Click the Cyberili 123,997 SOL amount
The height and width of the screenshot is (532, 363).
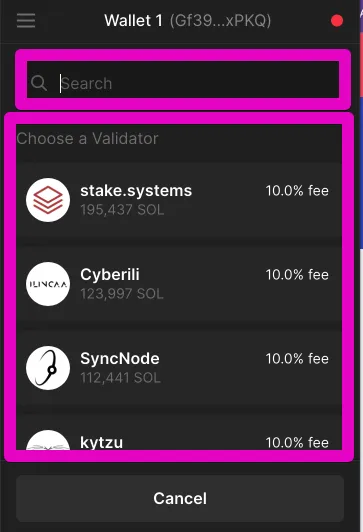tap(122, 293)
